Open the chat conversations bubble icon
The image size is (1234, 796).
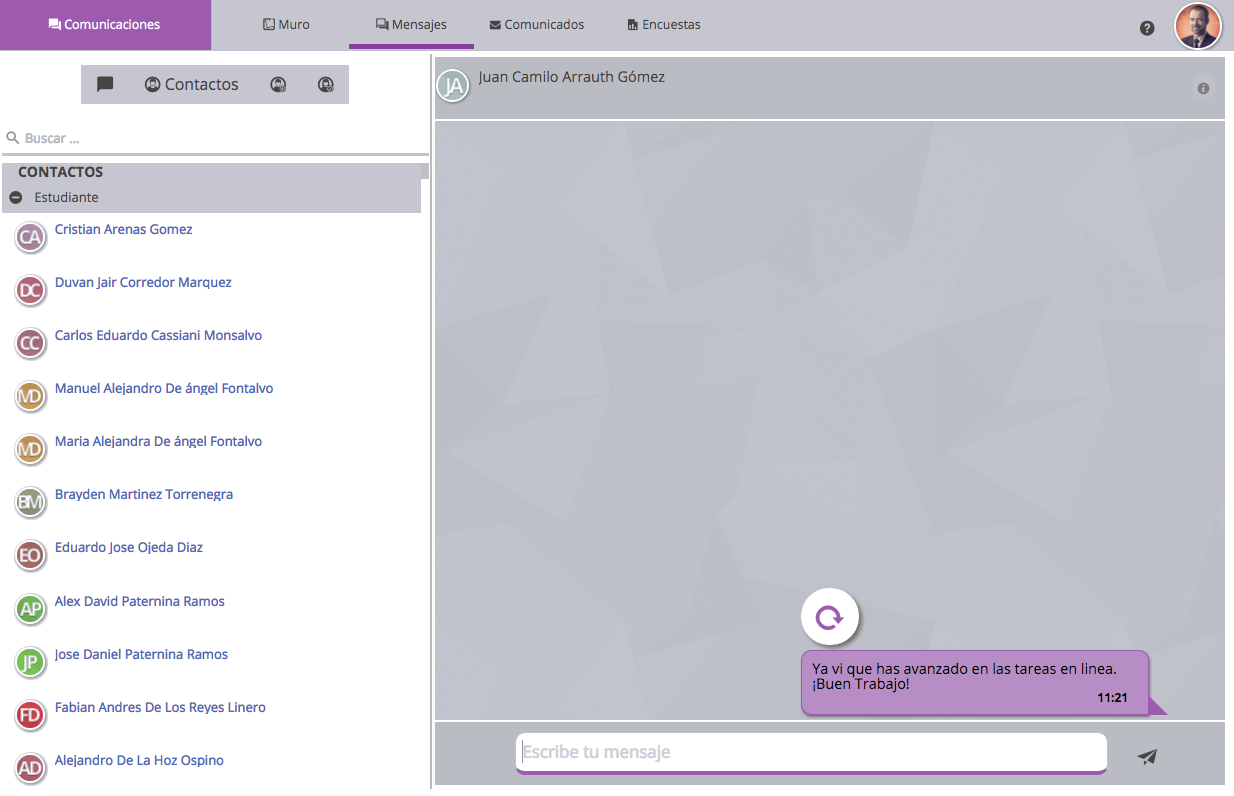point(105,85)
